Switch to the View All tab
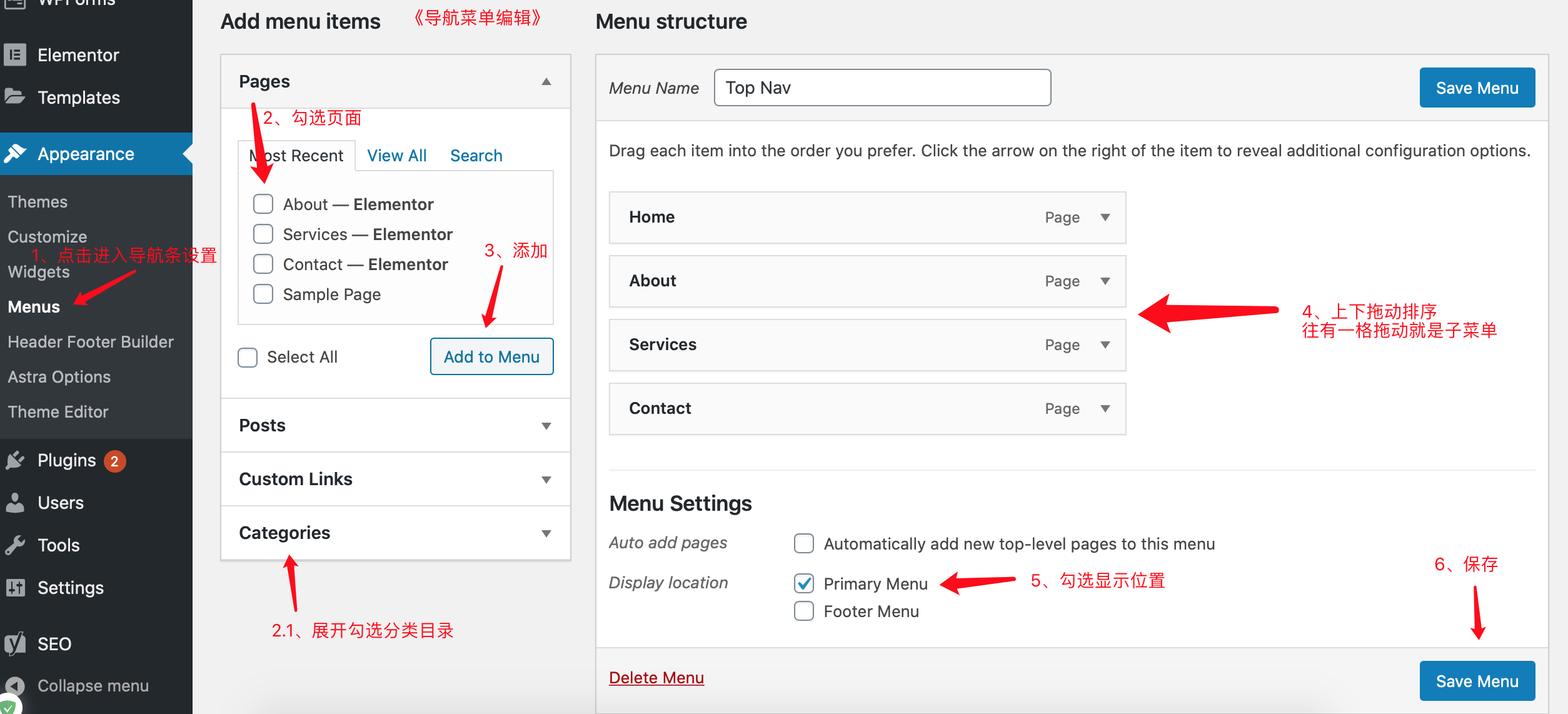 [396, 156]
